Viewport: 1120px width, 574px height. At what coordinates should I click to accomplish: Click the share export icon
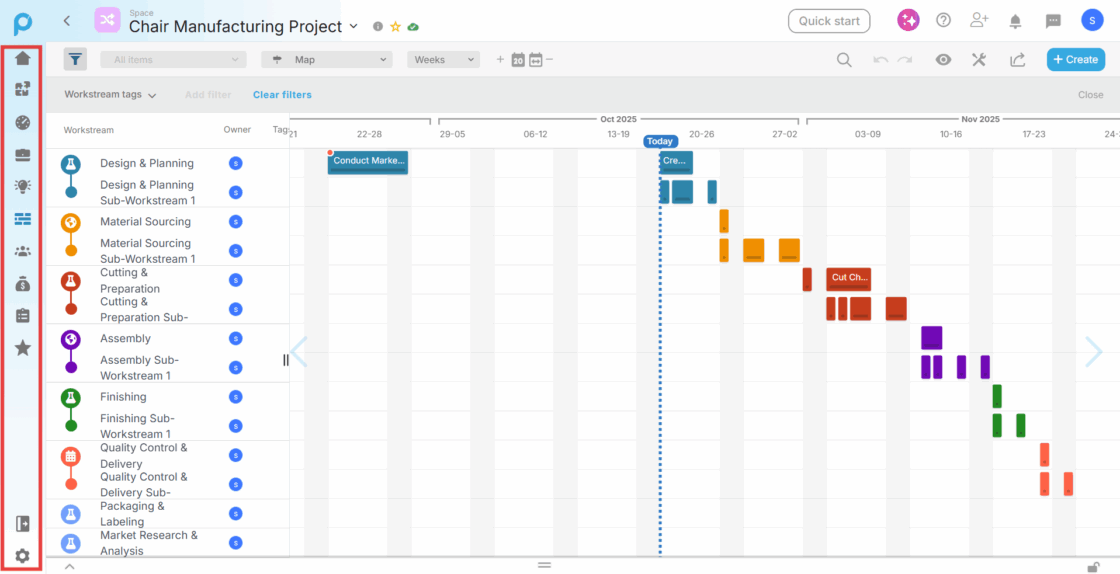click(1017, 60)
